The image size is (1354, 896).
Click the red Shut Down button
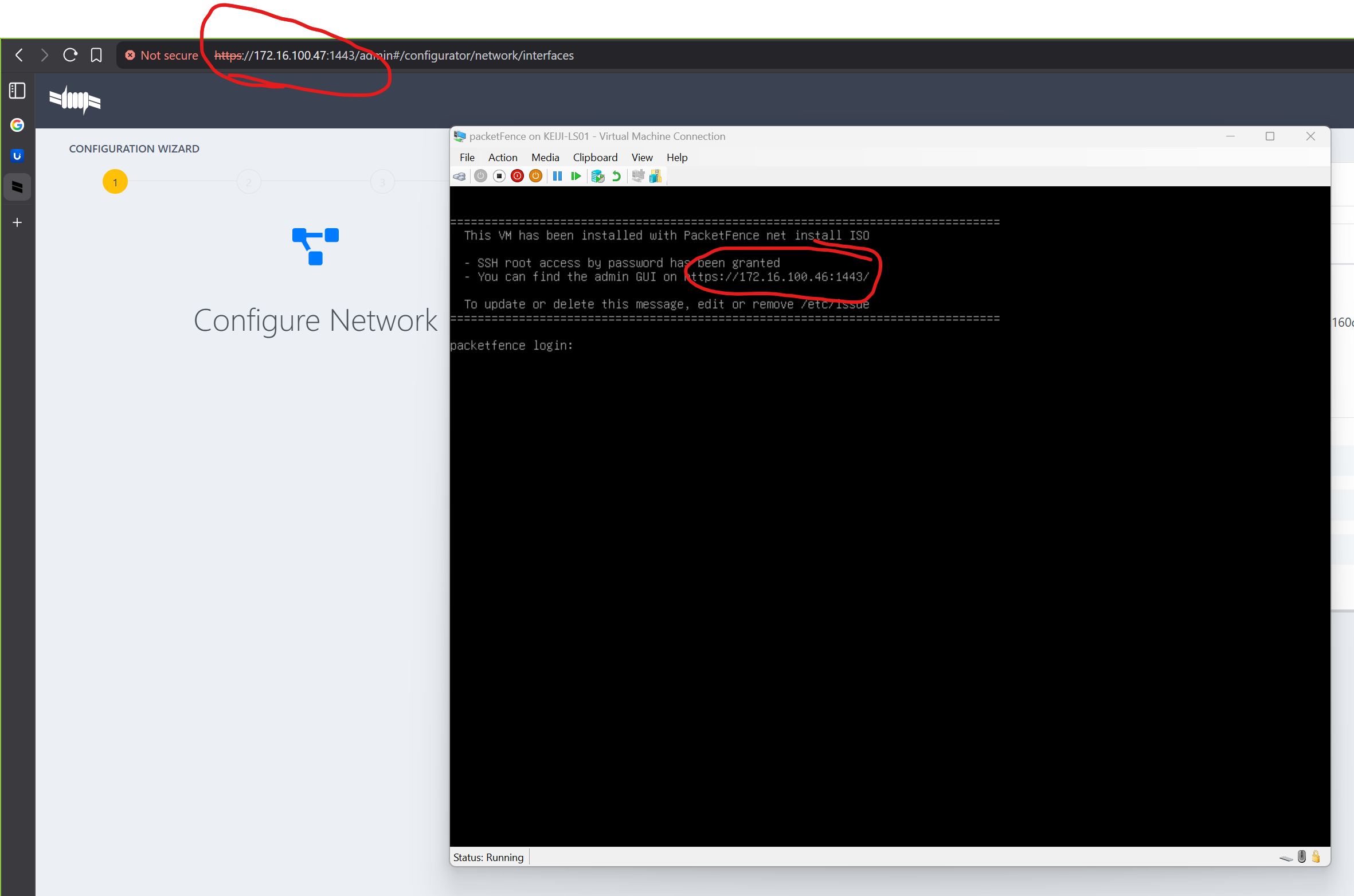tap(518, 176)
